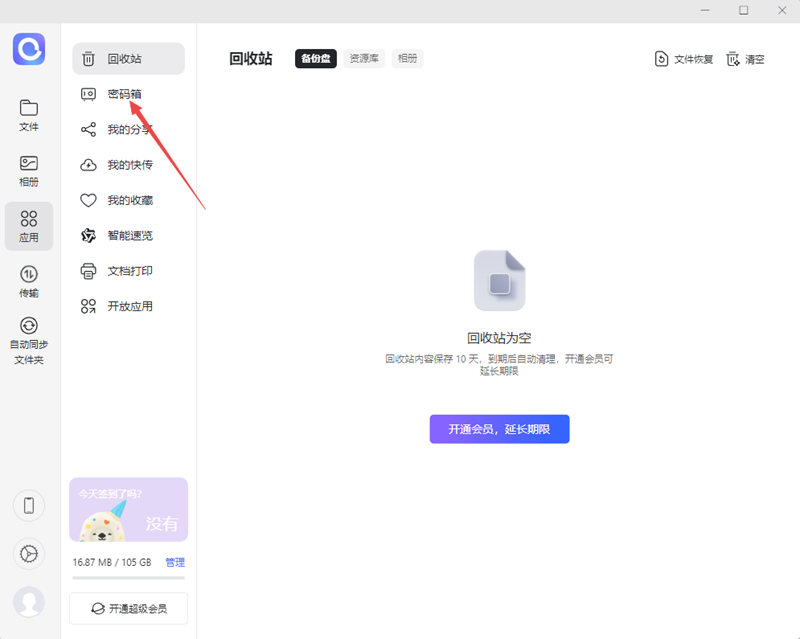Select the 相册 tab above the list
The width and height of the screenshot is (800, 639).
pos(408,58)
